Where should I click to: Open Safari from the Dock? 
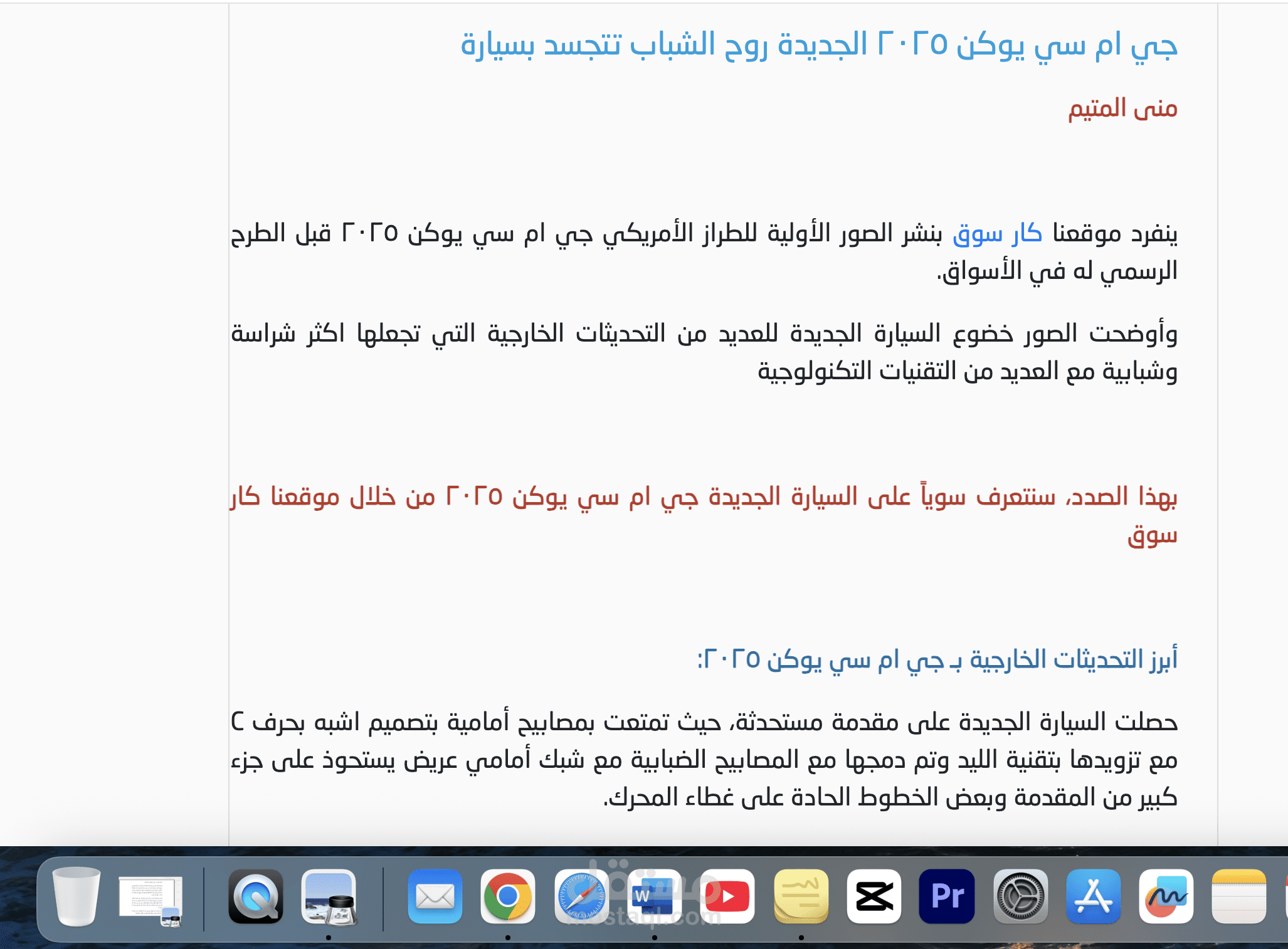point(581,896)
